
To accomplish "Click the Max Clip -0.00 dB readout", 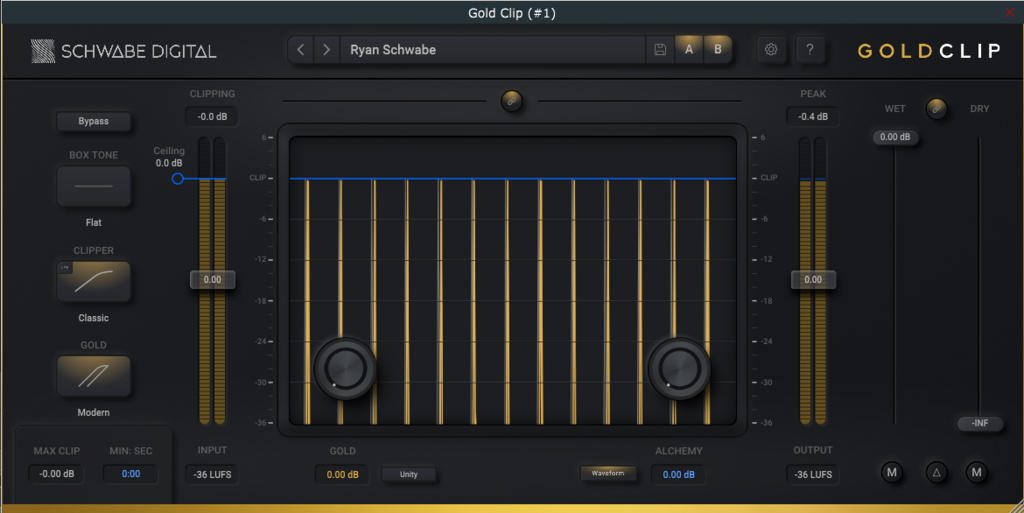I will pyautogui.click(x=57, y=474).
